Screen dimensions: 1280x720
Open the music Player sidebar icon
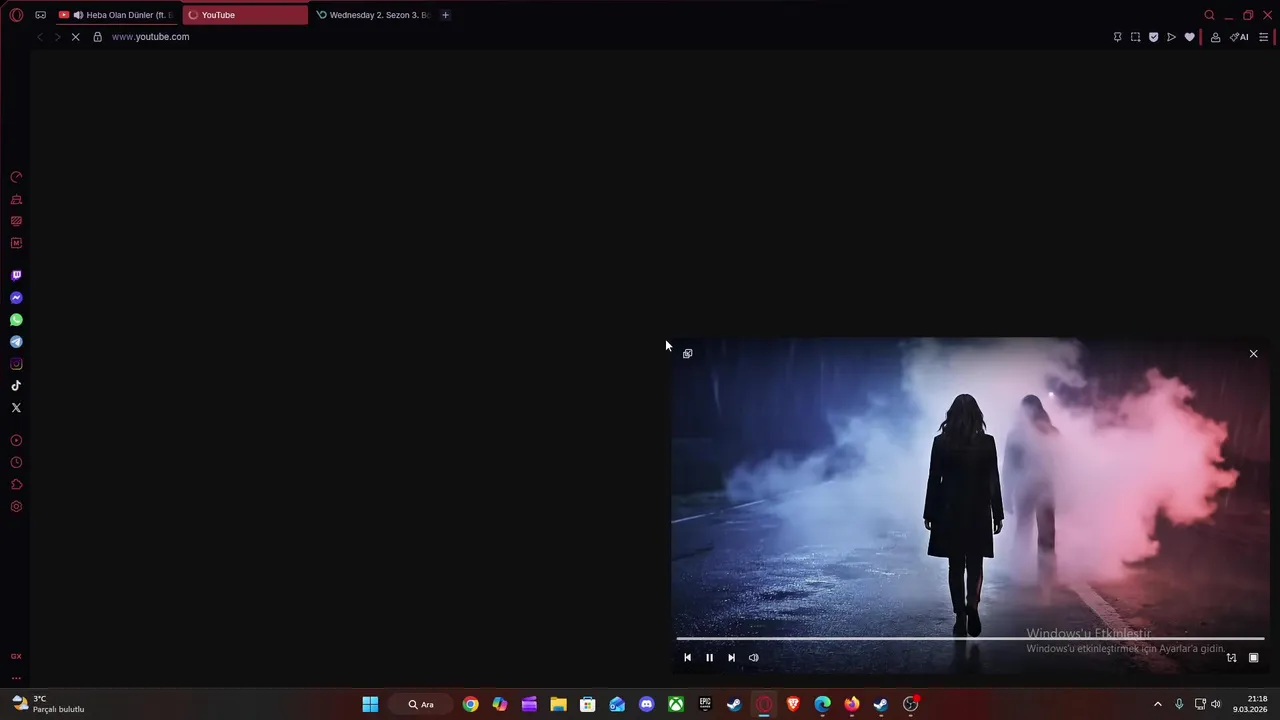[16, 440]
